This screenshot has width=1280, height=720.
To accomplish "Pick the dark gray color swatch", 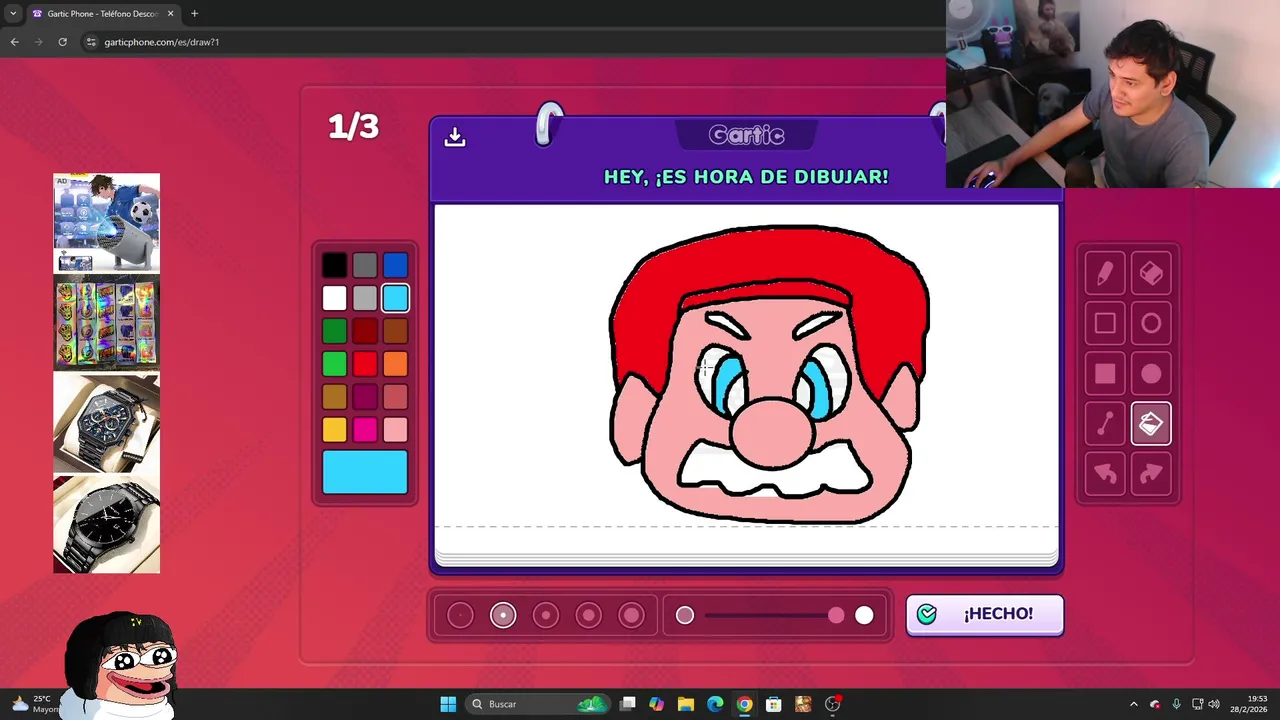I will tap(365, 265).
